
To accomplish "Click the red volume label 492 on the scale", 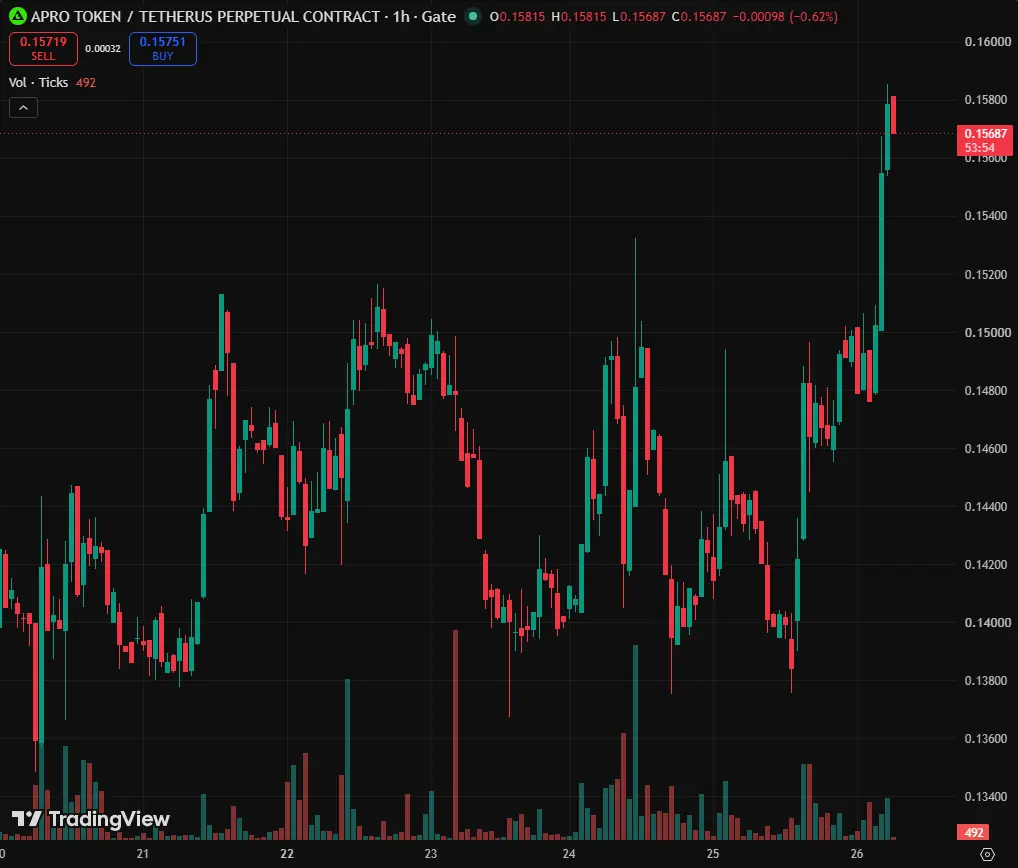I will [x=974, y=832].
